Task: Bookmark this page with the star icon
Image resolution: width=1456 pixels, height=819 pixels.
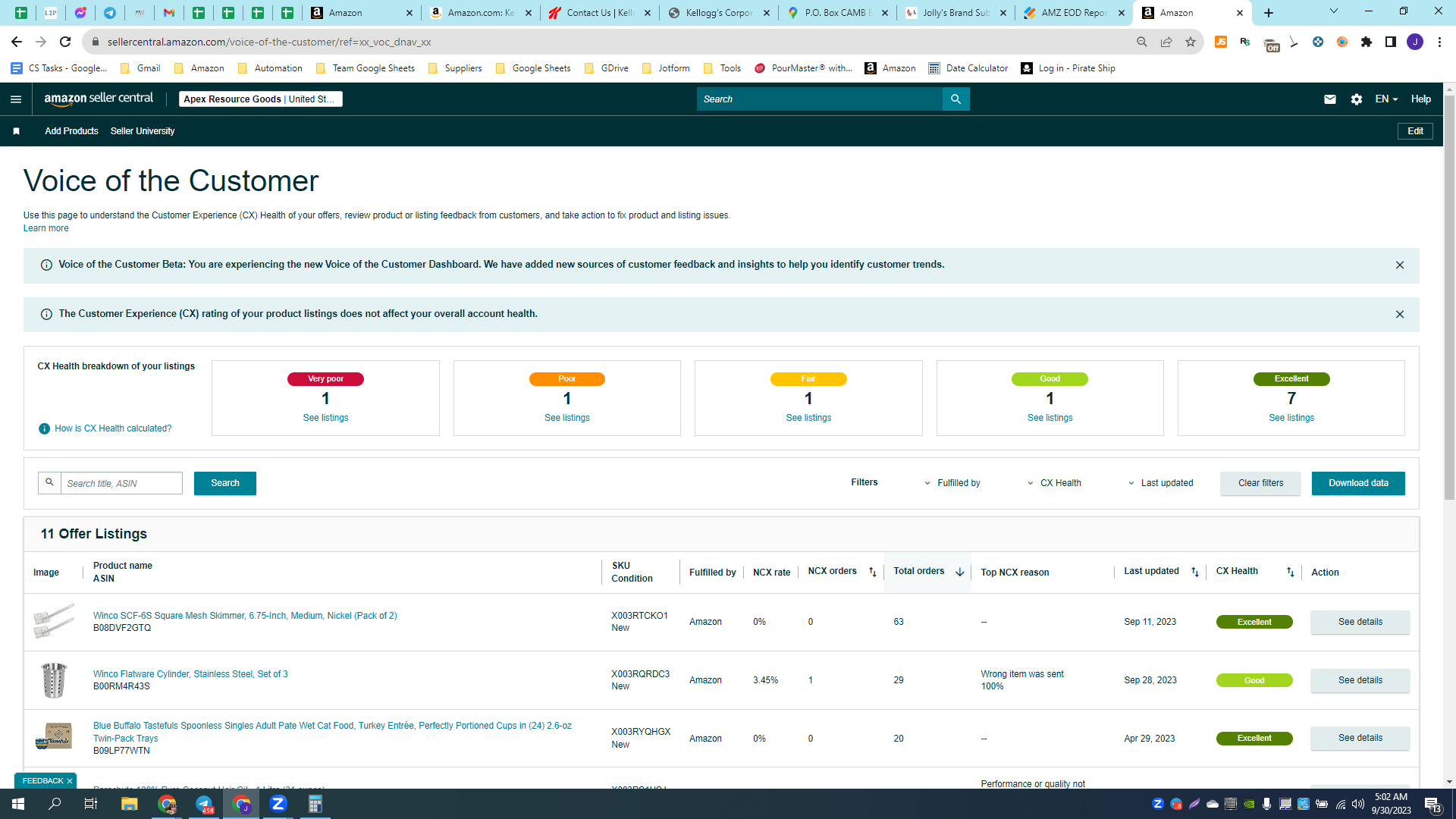Action: point(1191,42)
